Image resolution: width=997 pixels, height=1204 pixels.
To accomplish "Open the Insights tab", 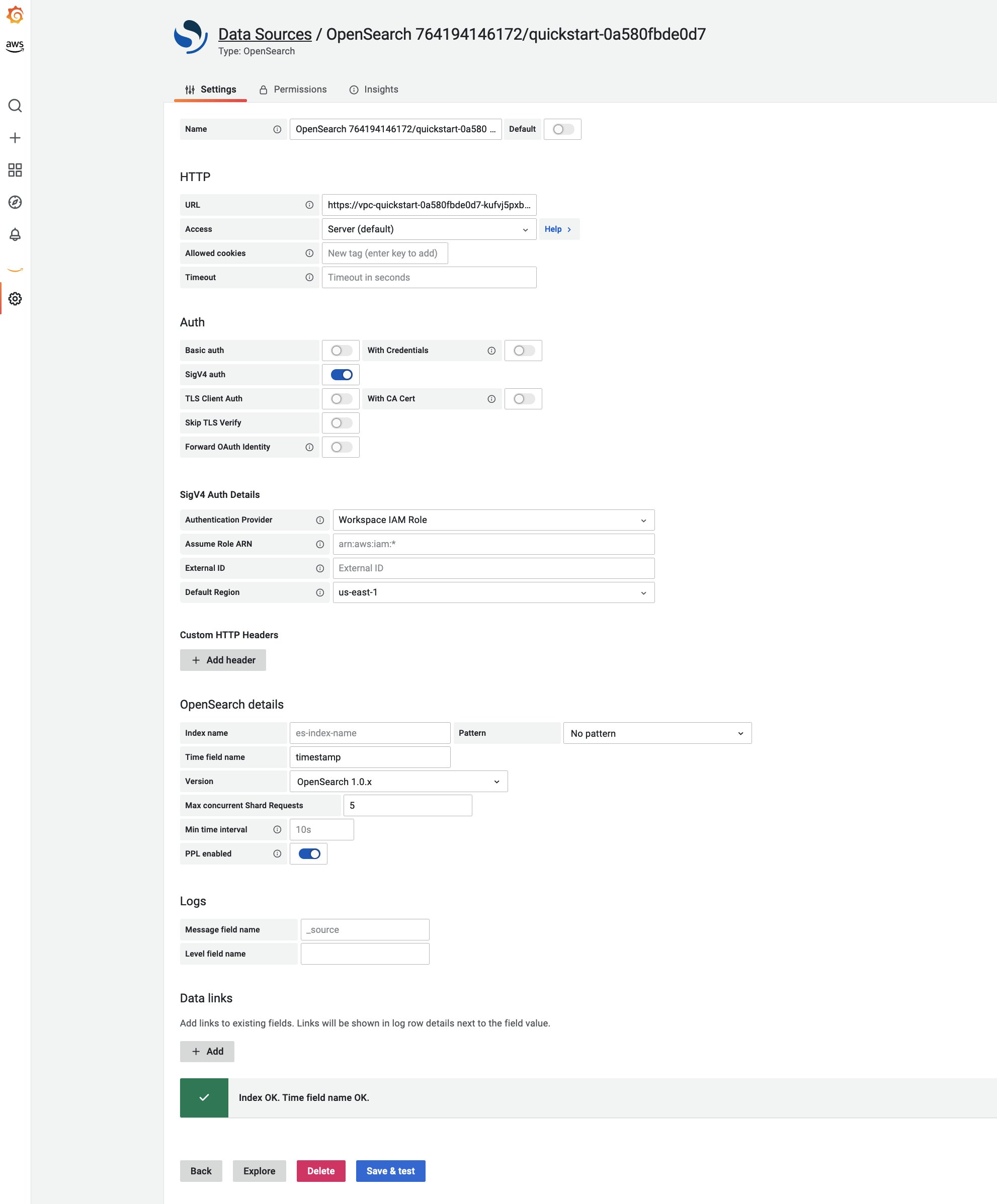I will pyautogui.click(x=373, y=90).
